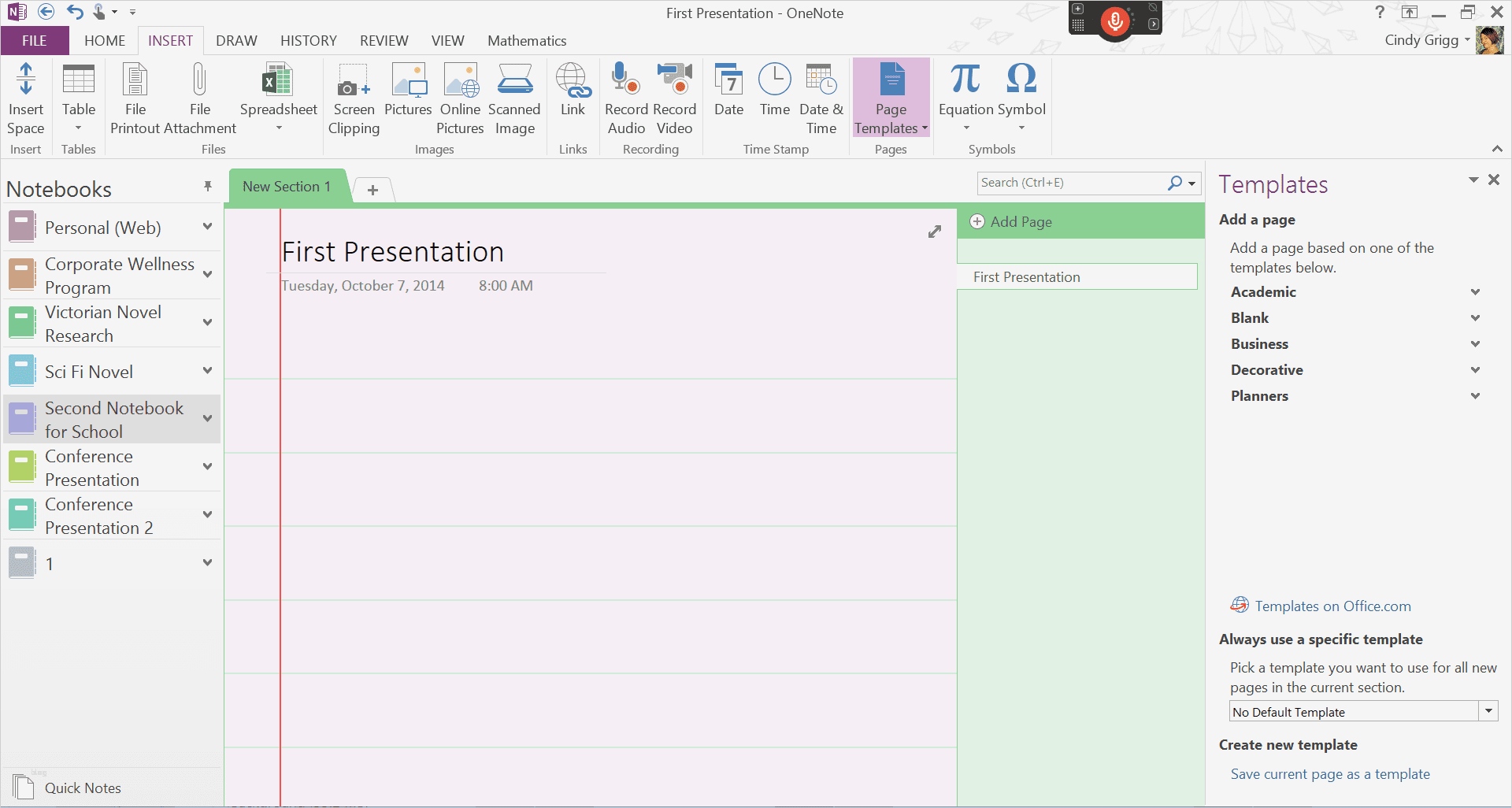
Task: Open the No Default Template dropdown
Action: 1488,711
